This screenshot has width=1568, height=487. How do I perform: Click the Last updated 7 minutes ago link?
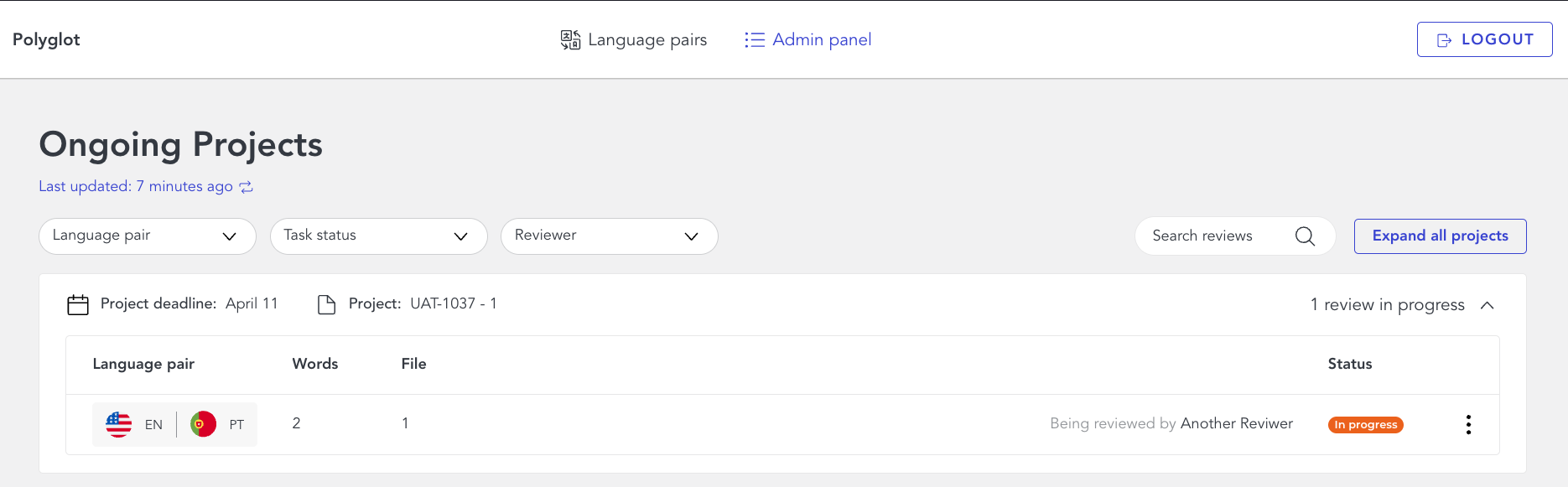[x=136, y=186]
